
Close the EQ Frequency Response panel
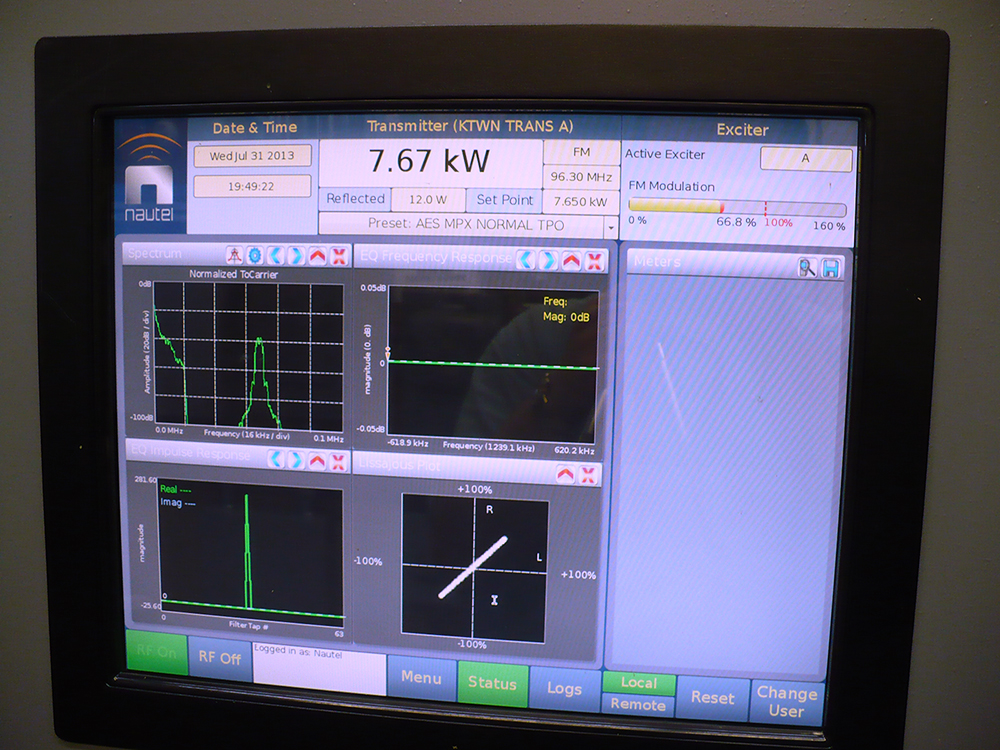(x=594, y=261)
